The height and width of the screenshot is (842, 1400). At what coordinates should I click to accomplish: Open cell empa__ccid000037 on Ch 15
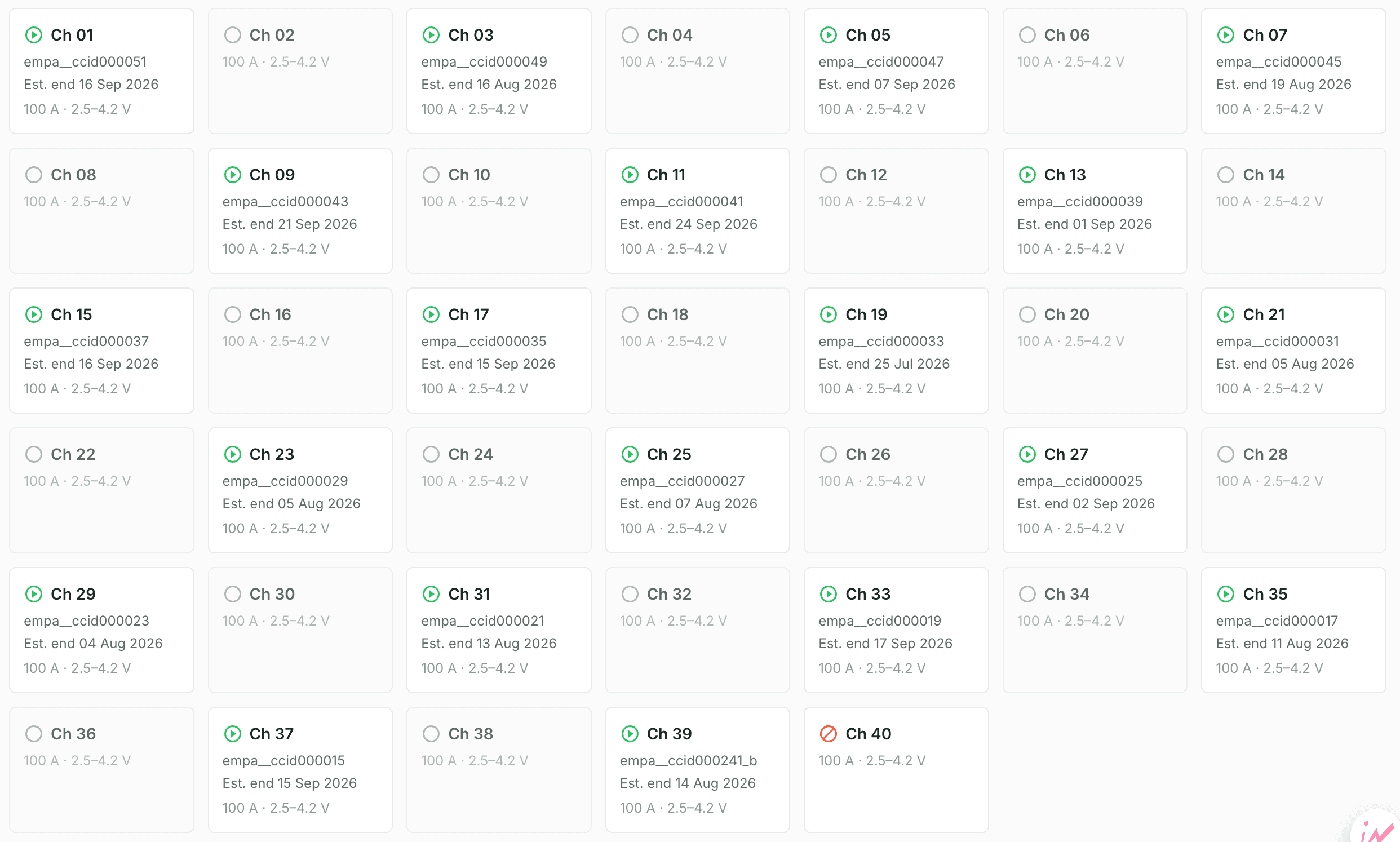pyautogui.click(x=86, y=341)
